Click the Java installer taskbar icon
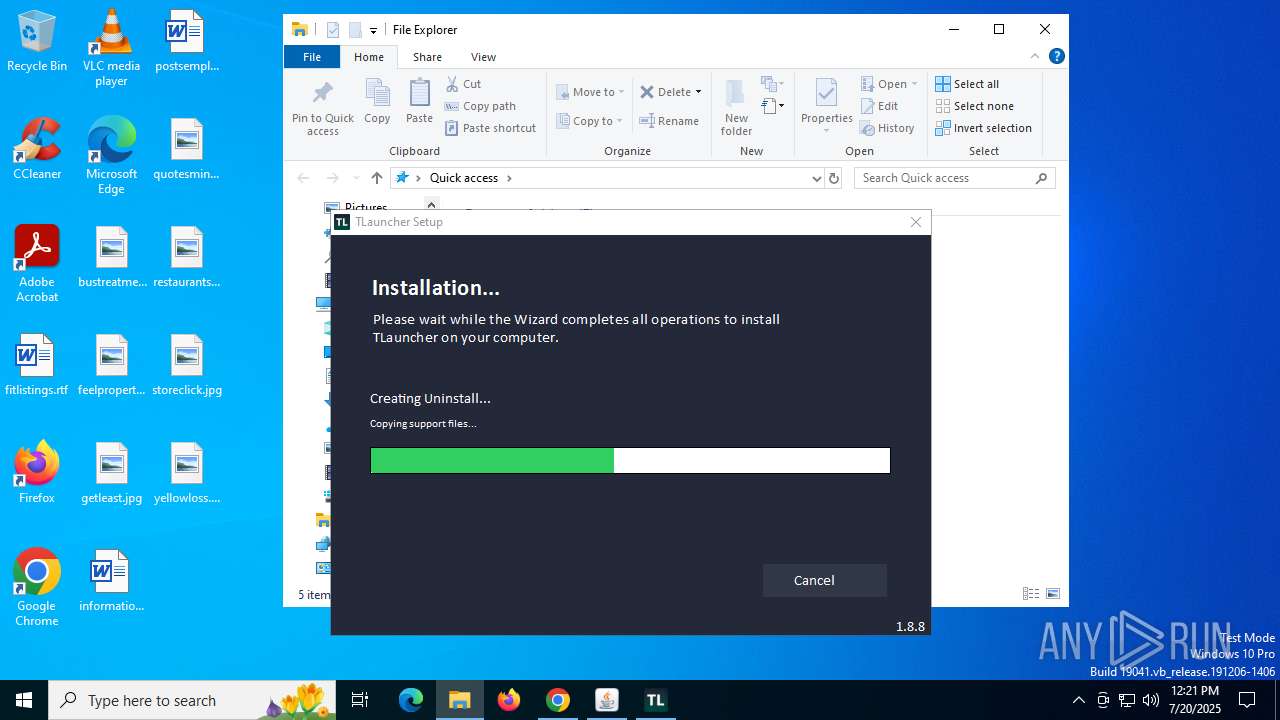Image resolution: width=1280 pixels, height=720 pixels. coord(606,700)
